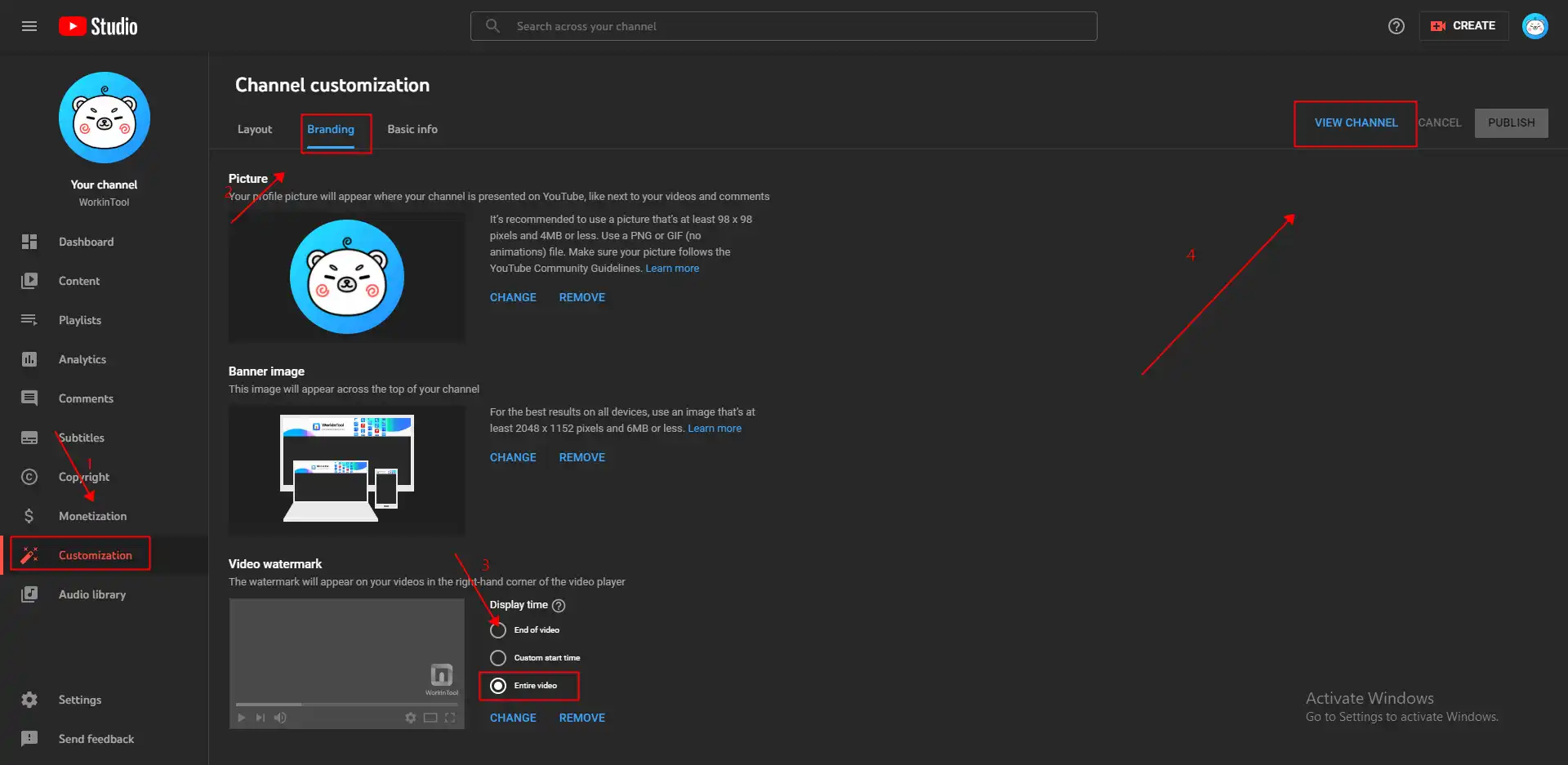1568x765 pixels.
Task: Click the Dashboard grid icon
Action: (29, 242)
